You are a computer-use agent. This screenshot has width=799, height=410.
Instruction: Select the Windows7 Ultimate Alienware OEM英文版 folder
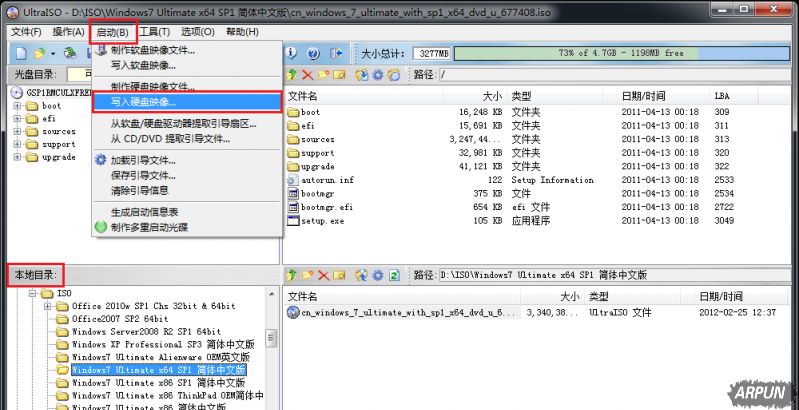click(x=161, y=357)
